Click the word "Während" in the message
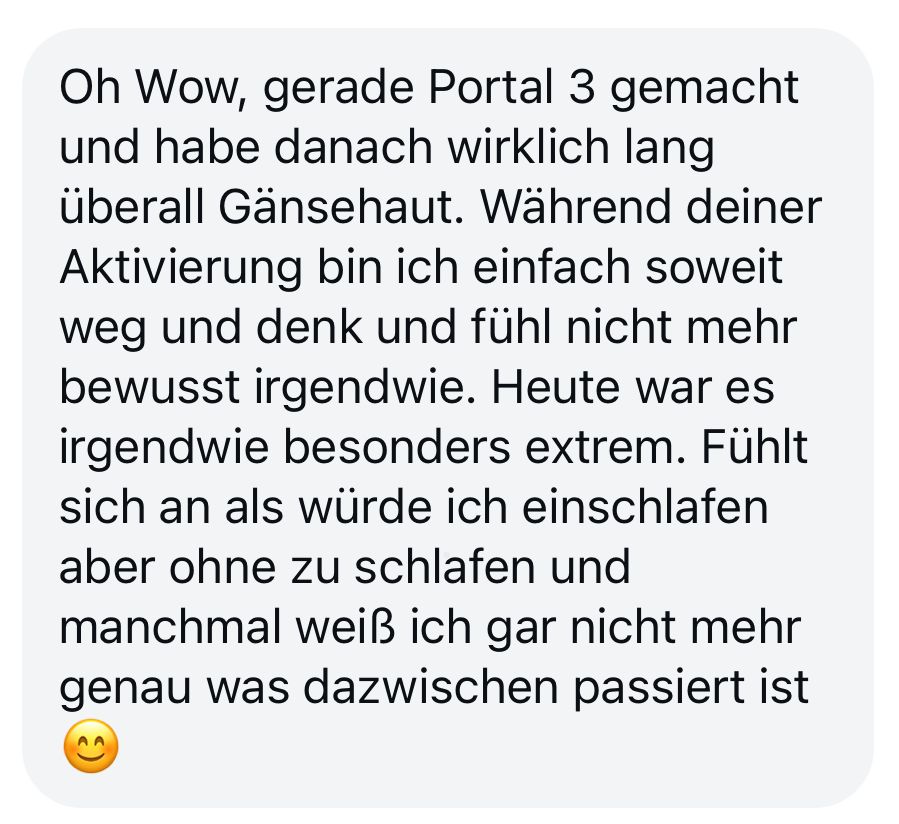 (x=575, y=208)
